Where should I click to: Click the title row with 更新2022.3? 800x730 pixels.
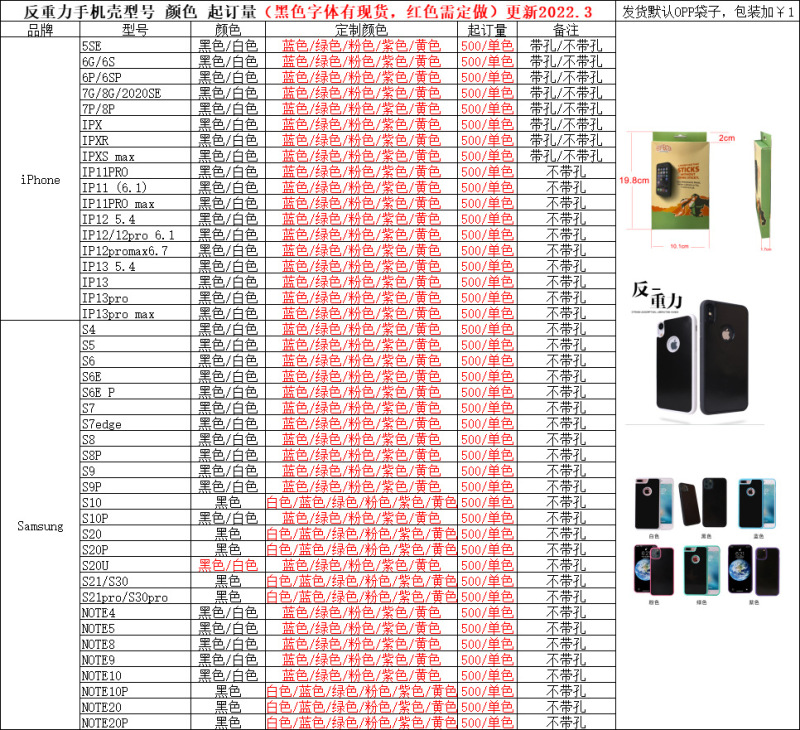point(308,11)
